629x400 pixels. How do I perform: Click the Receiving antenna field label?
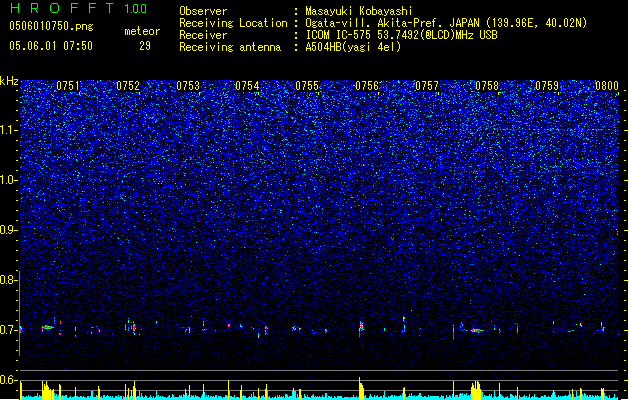pyautogui.click(x=230, y=47)
